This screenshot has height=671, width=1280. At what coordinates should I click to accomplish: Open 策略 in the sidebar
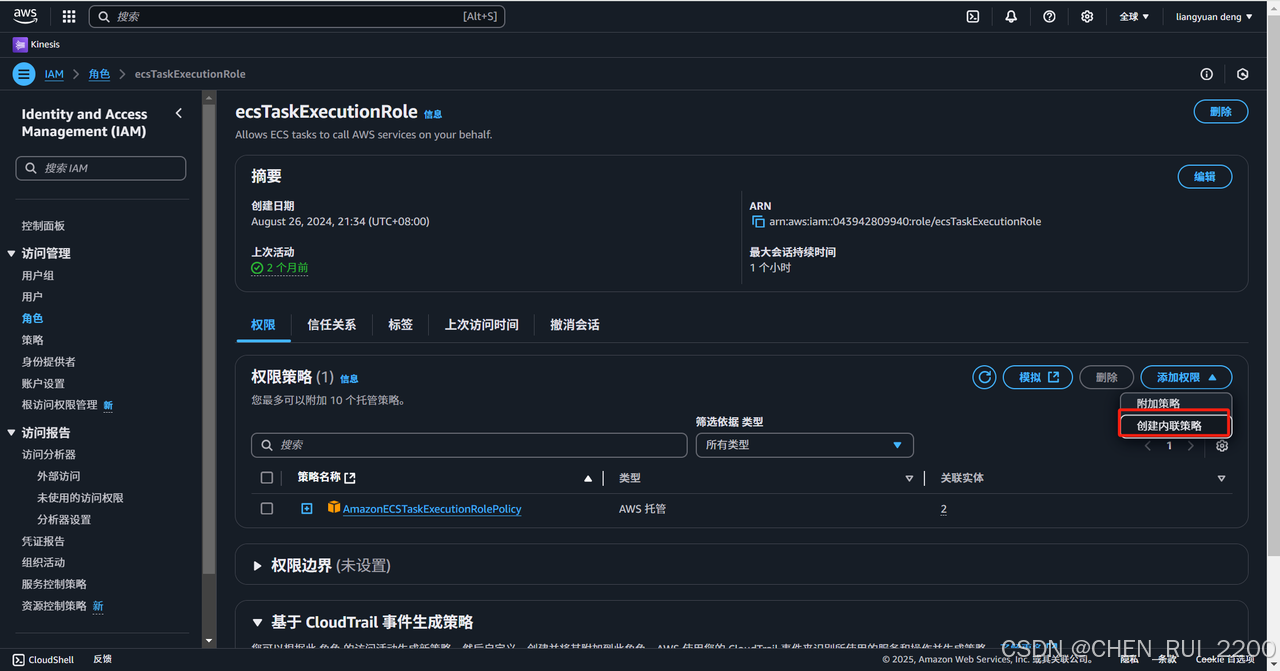point(33,340)
